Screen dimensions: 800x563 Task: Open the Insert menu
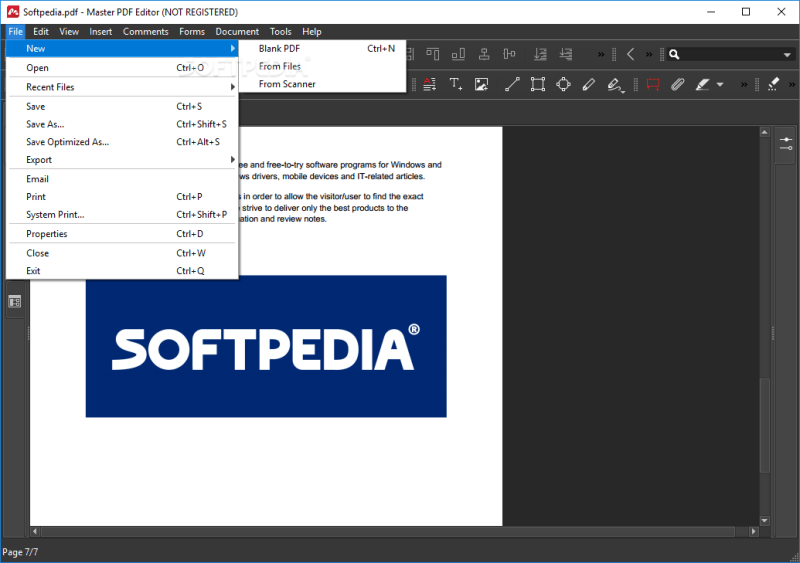(x=101, y=32)
